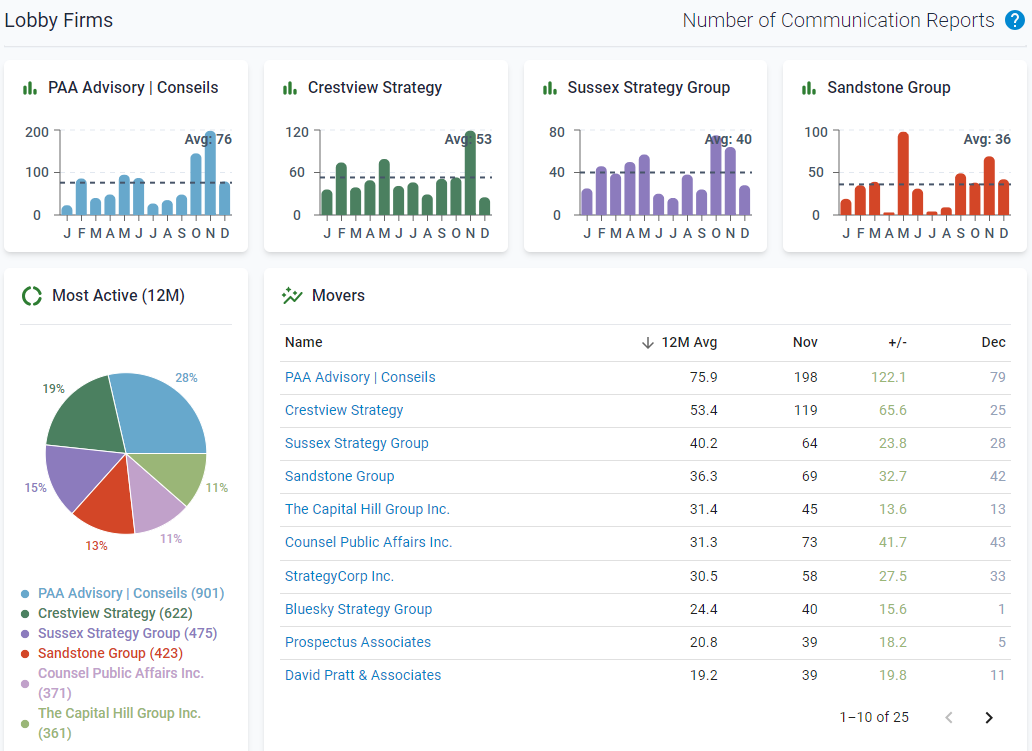Open David Pratt & Associates link
Screen dimensions: 1032x751
(x=363, y=675)
